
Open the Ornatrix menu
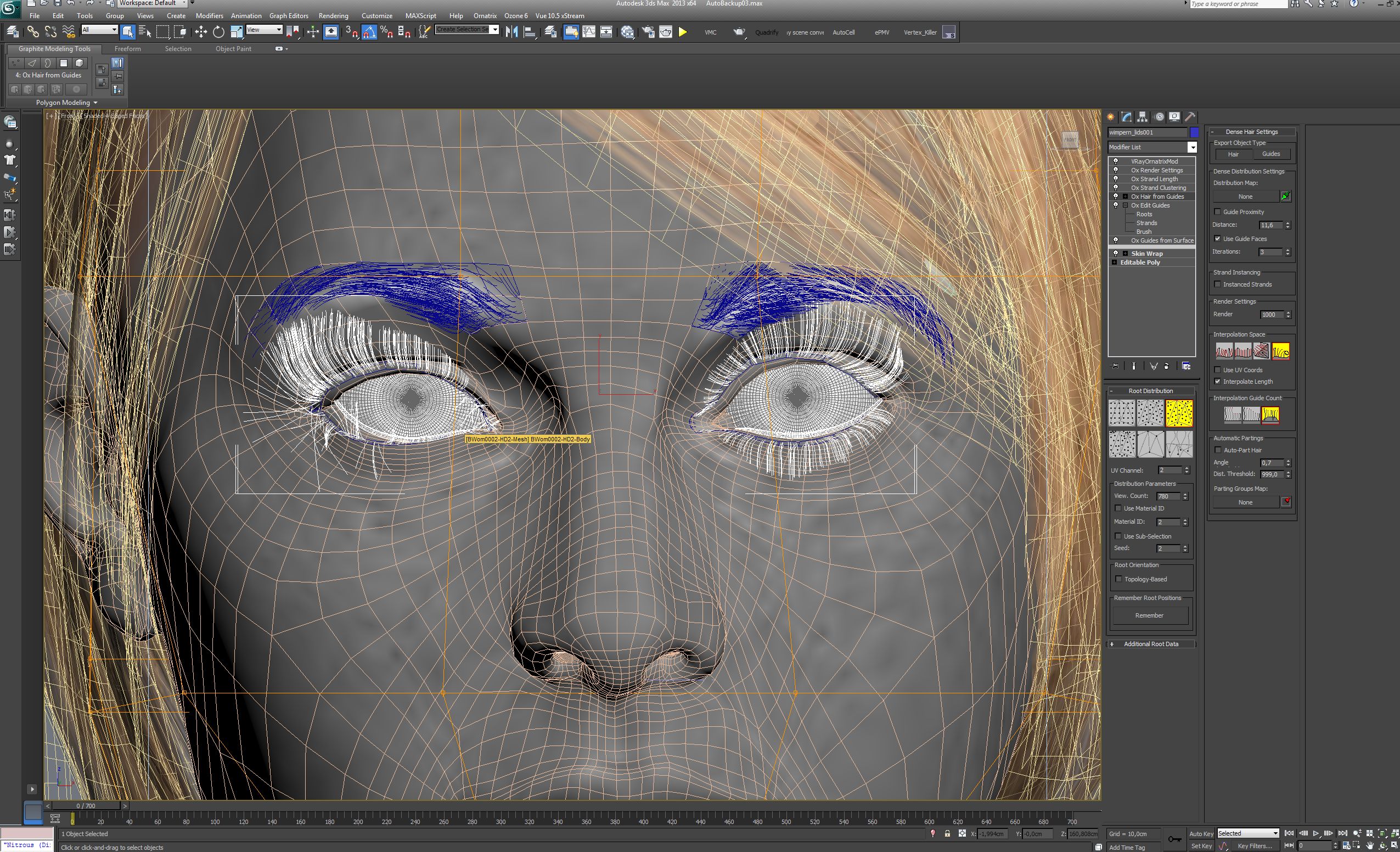point(485,16)
